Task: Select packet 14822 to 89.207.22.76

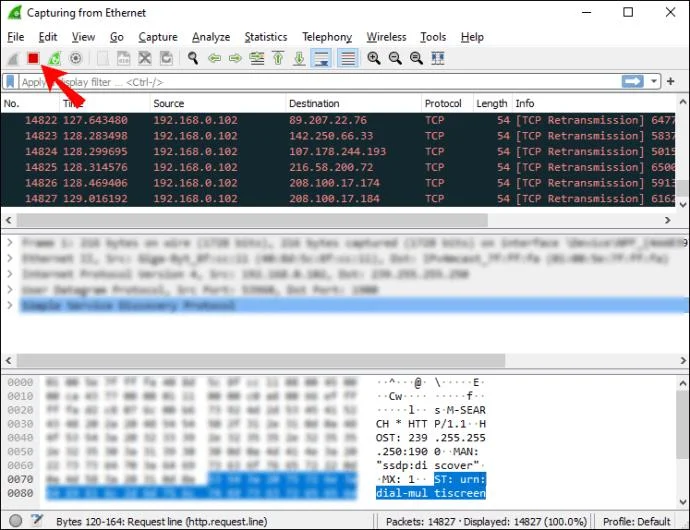Action: [x=338, y=120]
